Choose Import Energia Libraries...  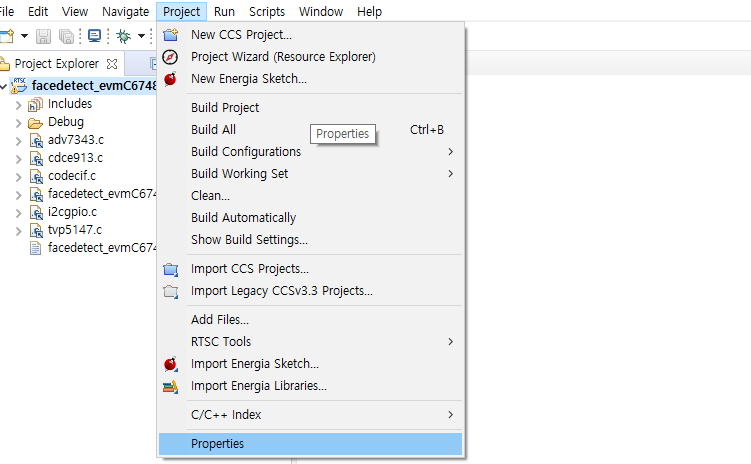point(310,386)
